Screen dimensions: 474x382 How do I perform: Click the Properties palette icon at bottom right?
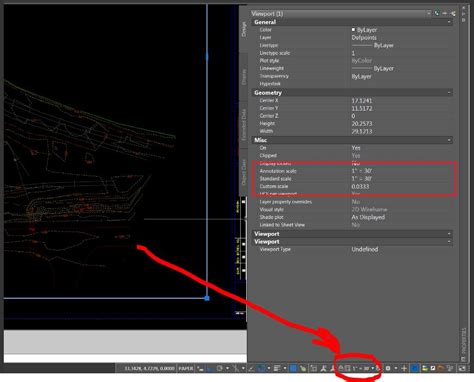click(464, 359)
